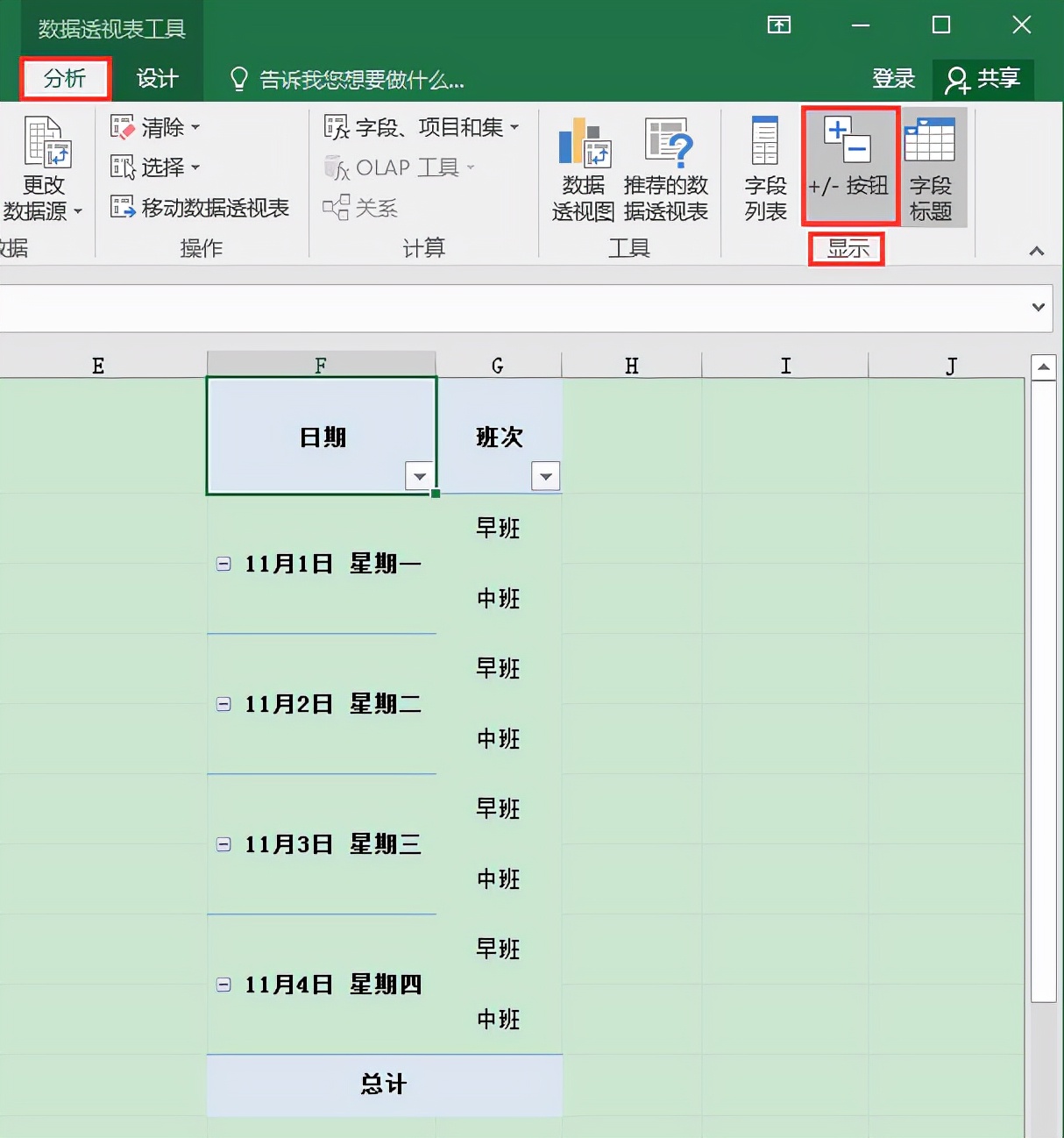Select the 11月4日 星期四 cell

322,985
